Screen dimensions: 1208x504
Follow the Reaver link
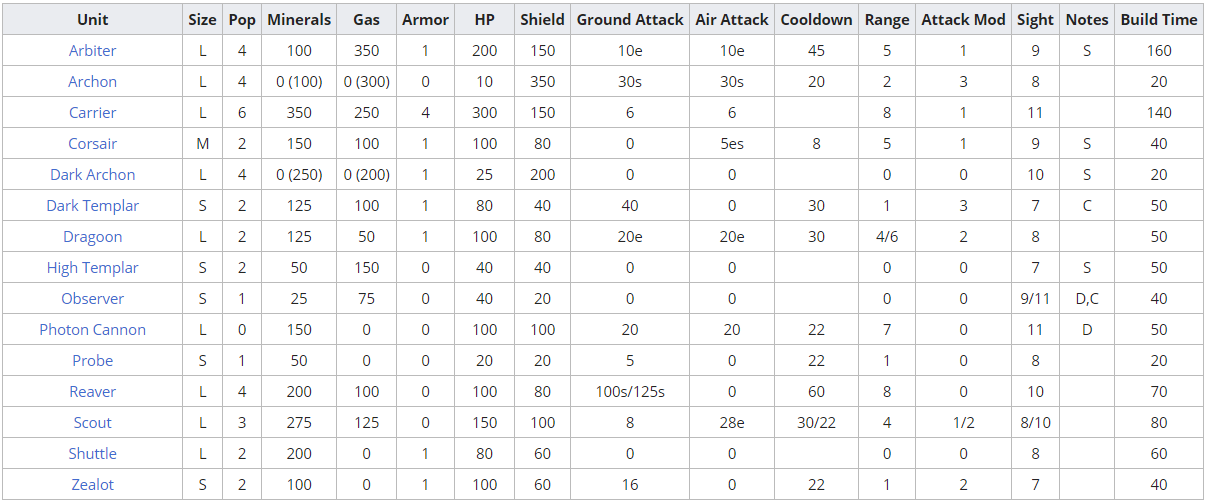click(x=92, y=392)
